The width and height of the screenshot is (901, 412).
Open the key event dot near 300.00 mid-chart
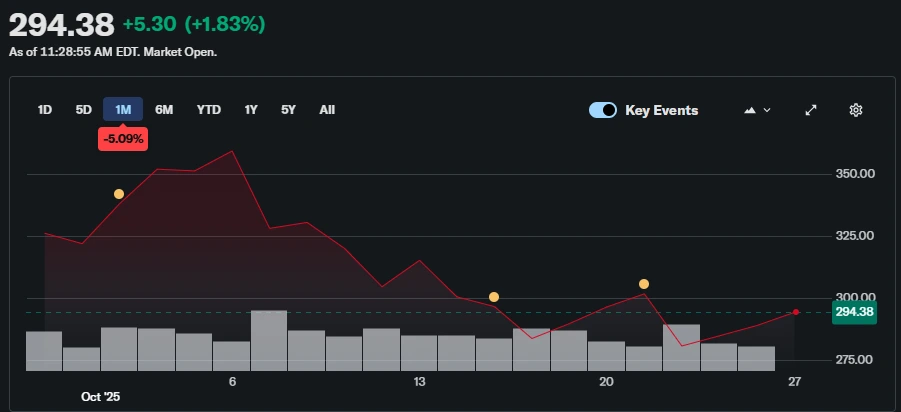coord(494,297)
